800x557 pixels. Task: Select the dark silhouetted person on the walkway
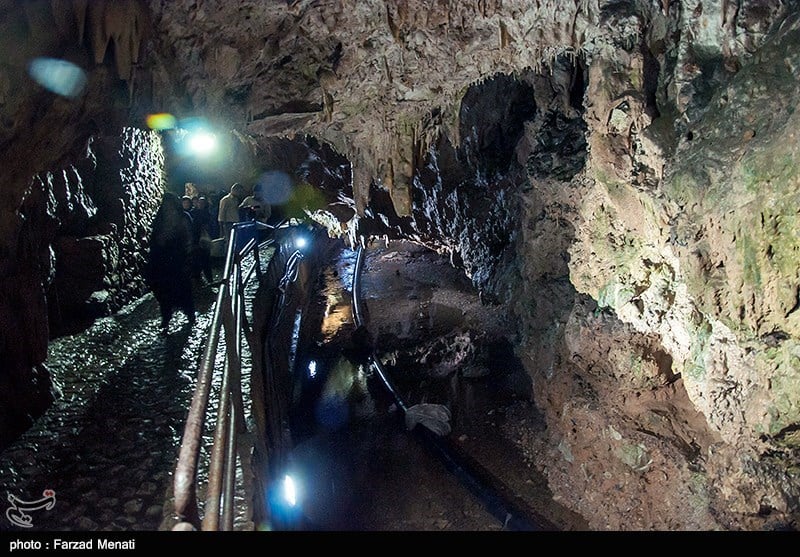click(x=172, y=260)
